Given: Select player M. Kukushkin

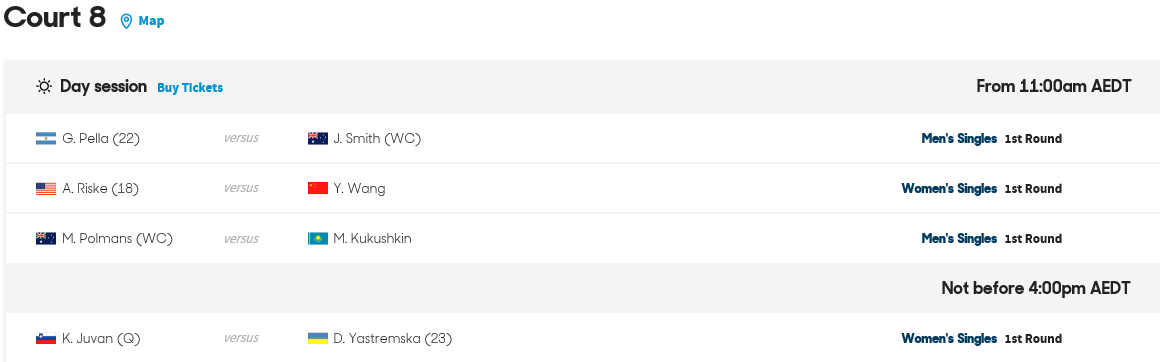Looking at the screenshot, I should point(372,238).
